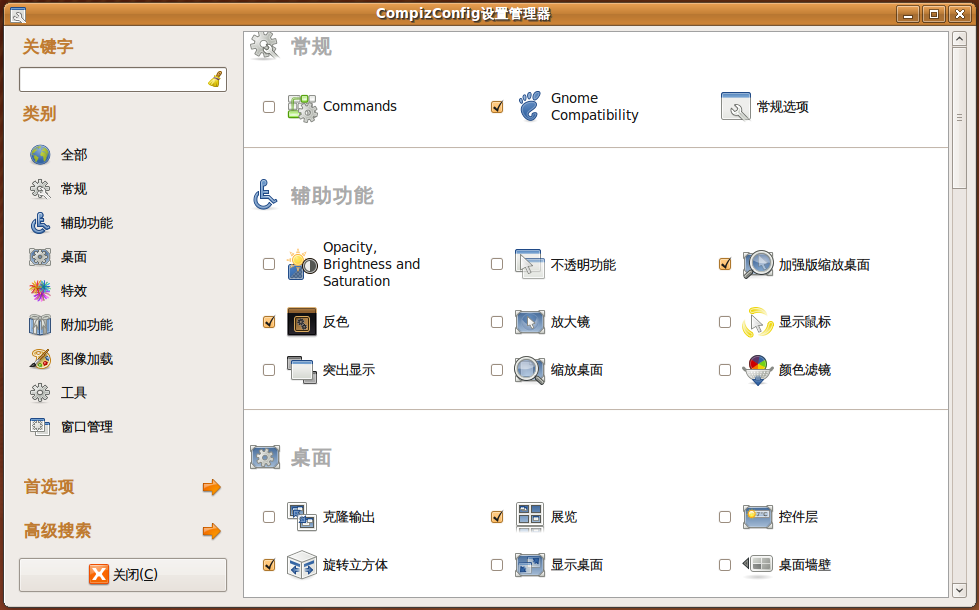The width and height of the screenshot is (979, 610).
Task: Expand 高级搜索 with the orange arrow
Action: 212,531
